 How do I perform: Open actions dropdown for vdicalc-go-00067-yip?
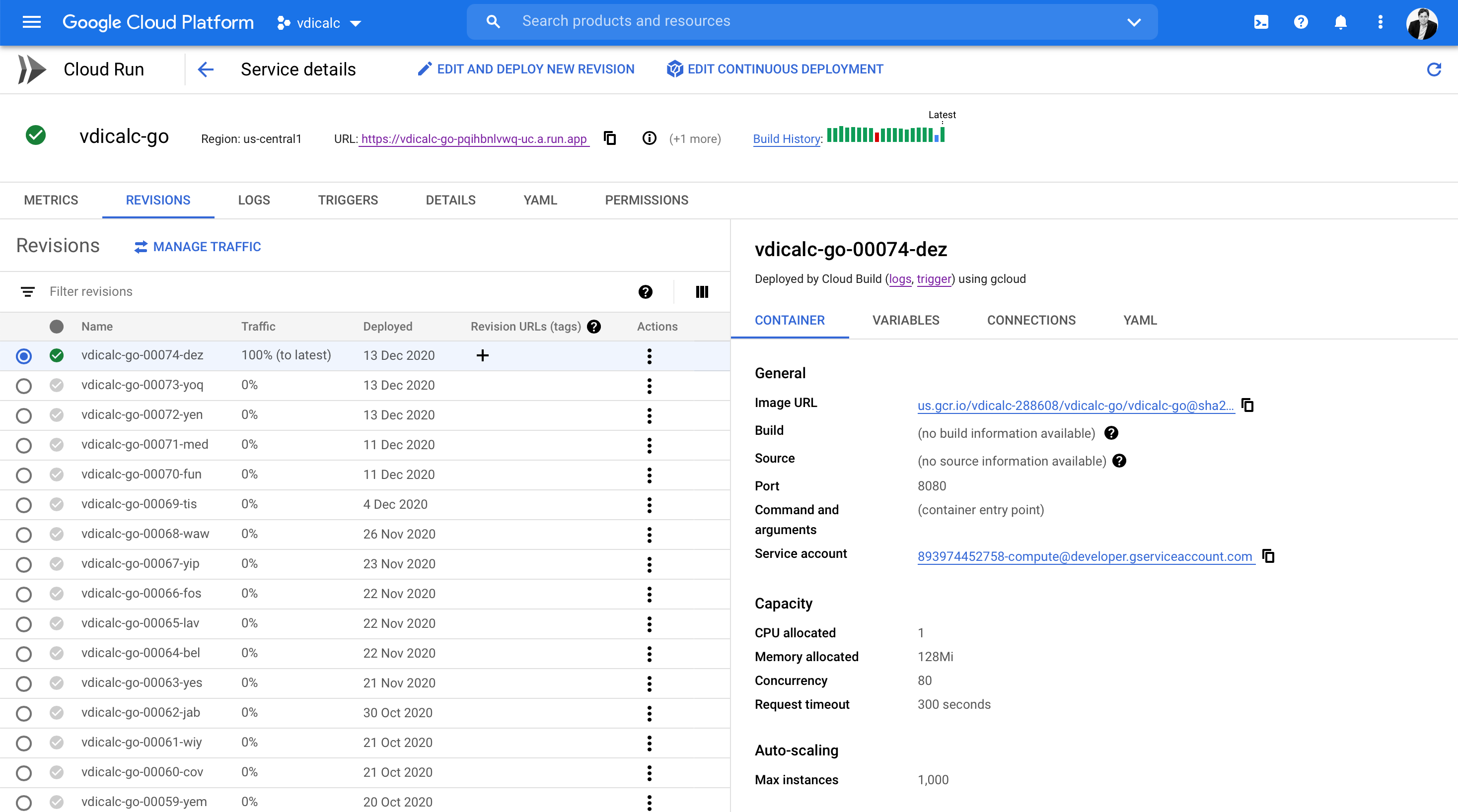pos(649,565)
